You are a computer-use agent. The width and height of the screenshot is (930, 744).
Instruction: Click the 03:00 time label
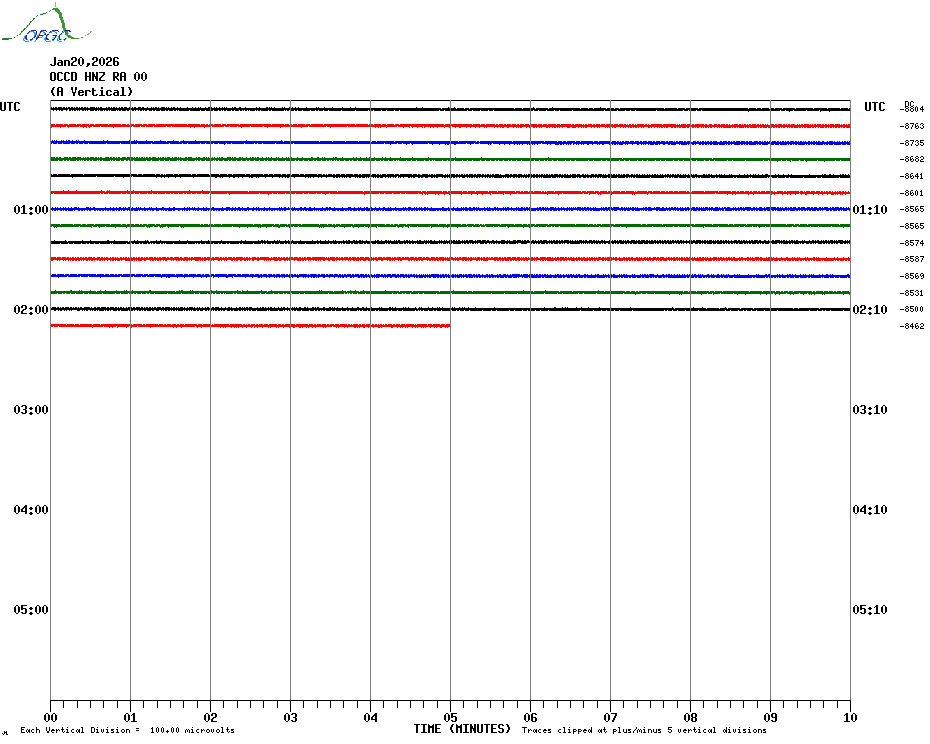[x=31, y=409]
